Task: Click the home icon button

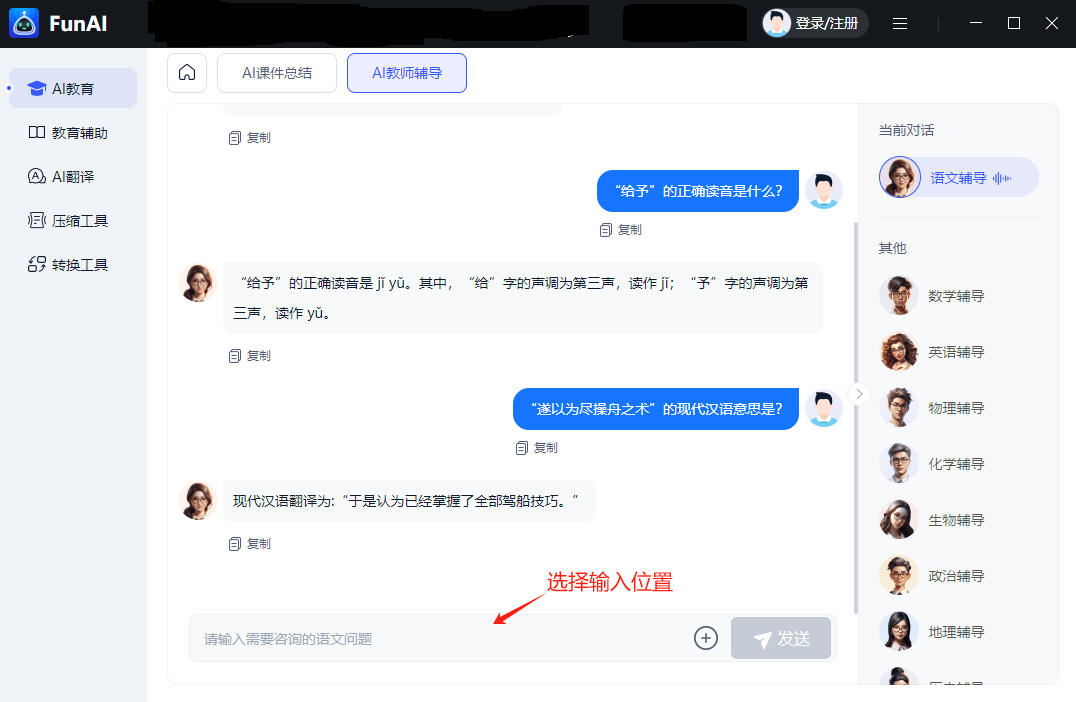Action: tap(187, 73)
